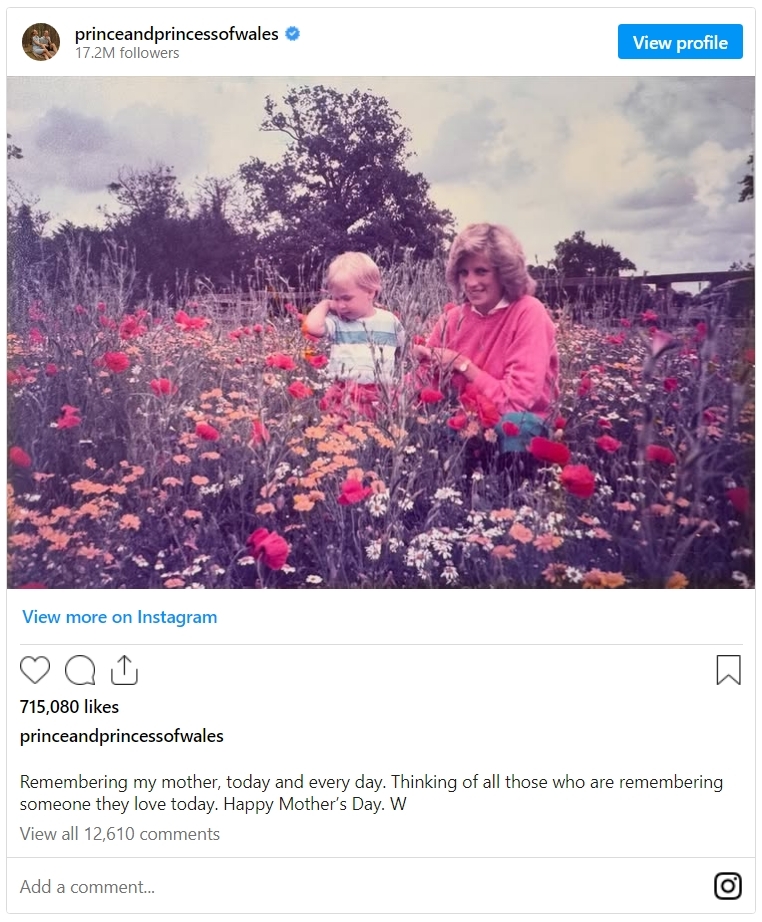Follow the View more on Instagram link
Image resolution: width=762 pixels, height=922 pixels.
tap(120, 617)
